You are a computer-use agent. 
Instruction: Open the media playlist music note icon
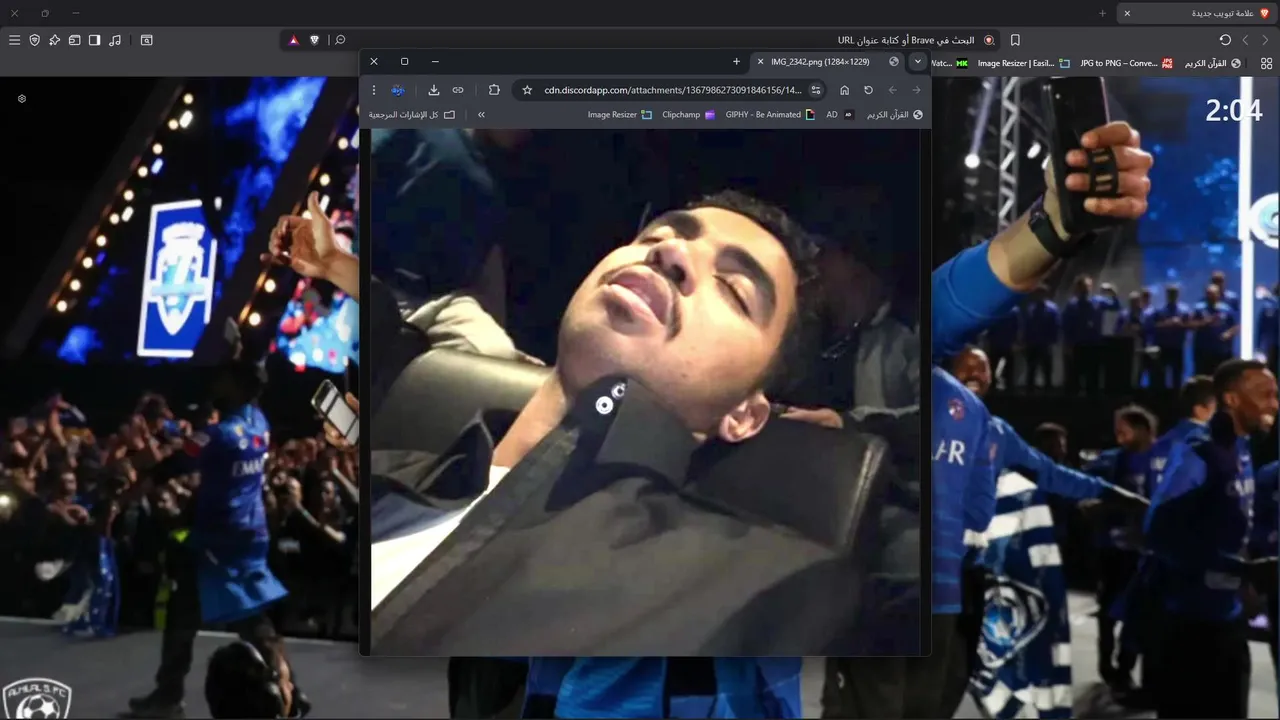pyautogui.click(x=115, y=40)
